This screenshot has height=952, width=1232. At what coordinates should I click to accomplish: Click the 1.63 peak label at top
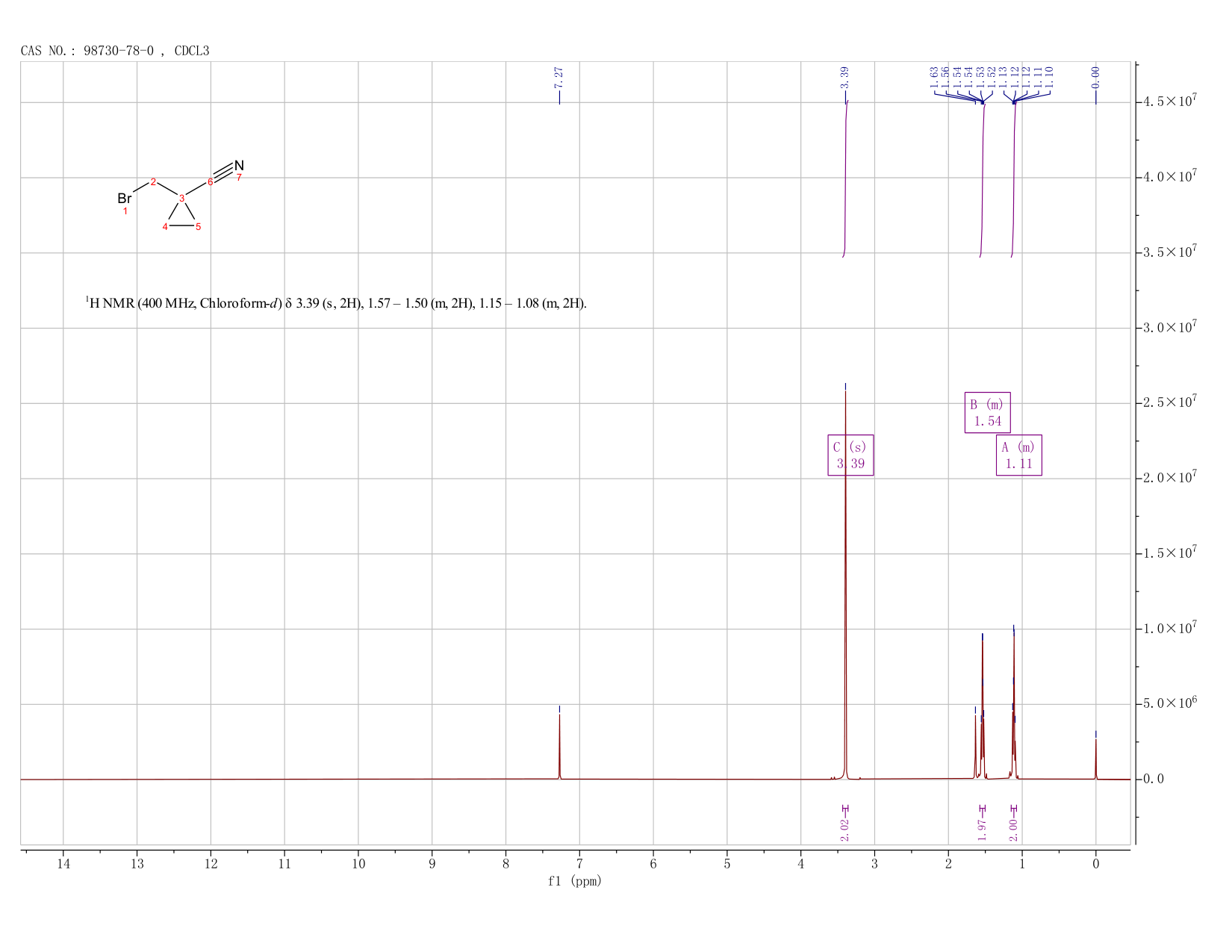[933, 77]
